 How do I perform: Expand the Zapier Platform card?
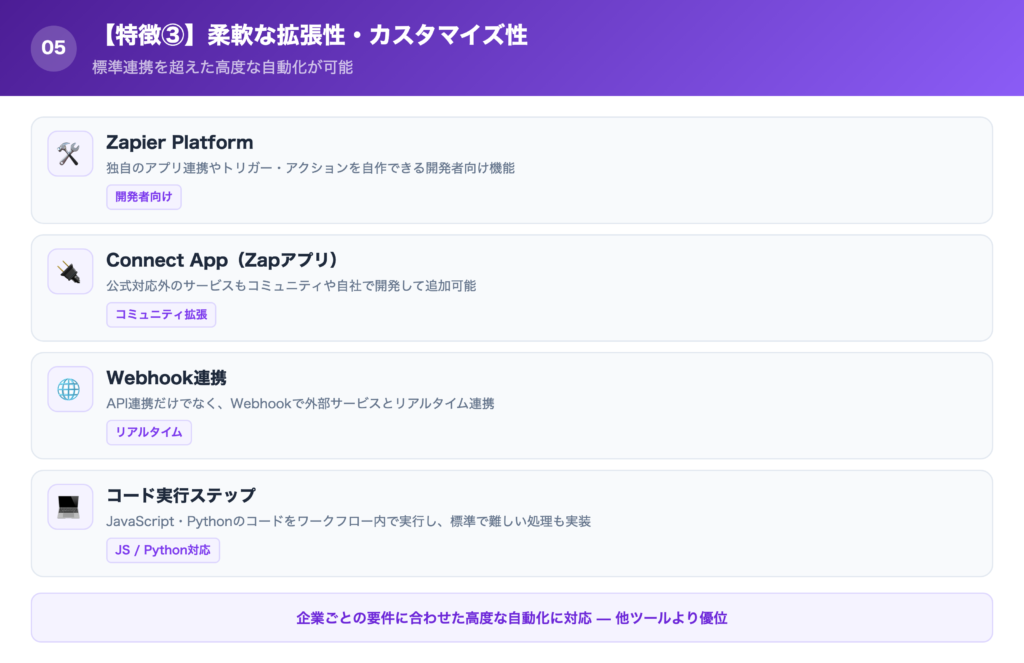512,170
